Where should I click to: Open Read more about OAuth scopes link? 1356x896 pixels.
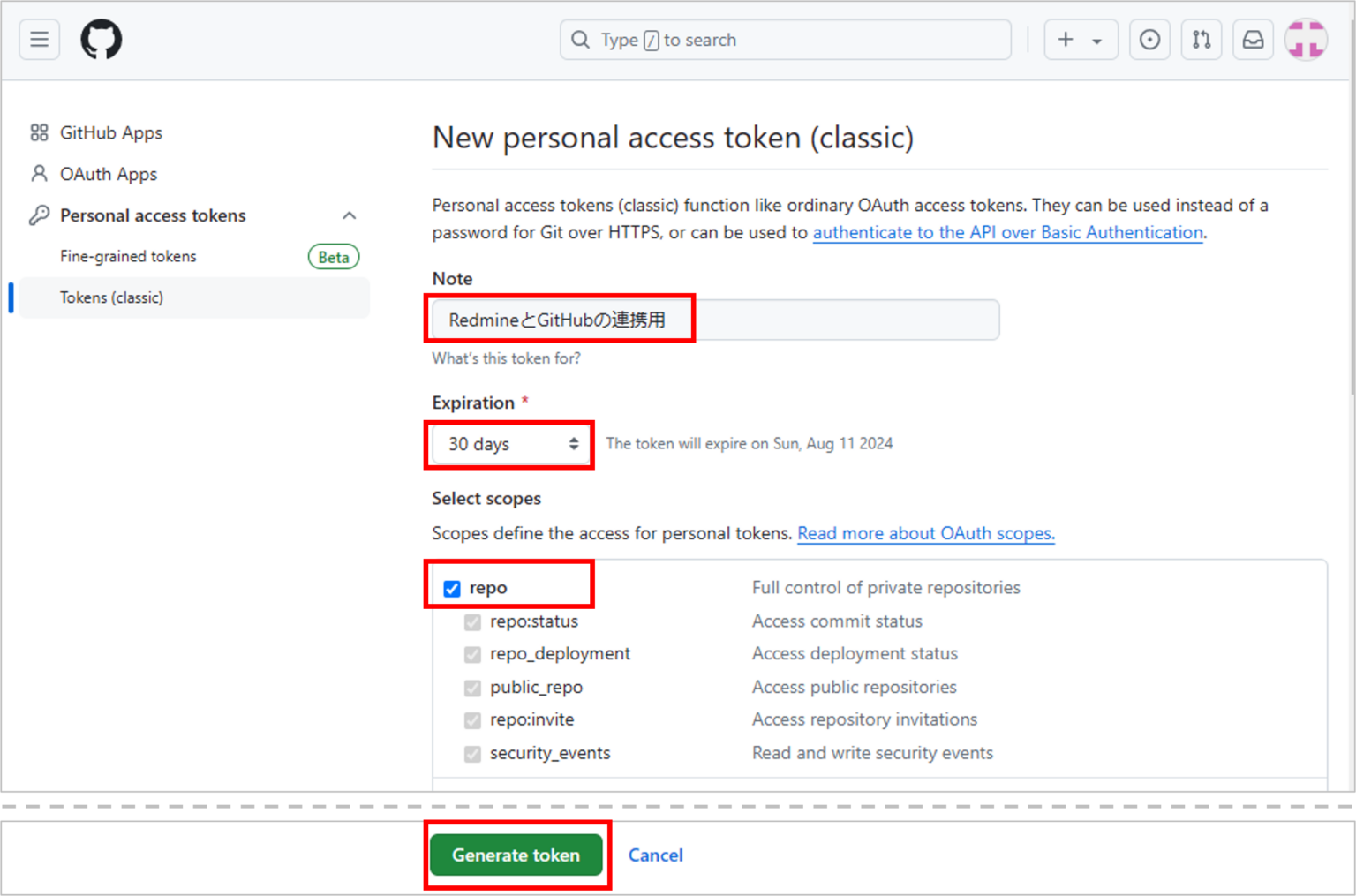(926, 533)
